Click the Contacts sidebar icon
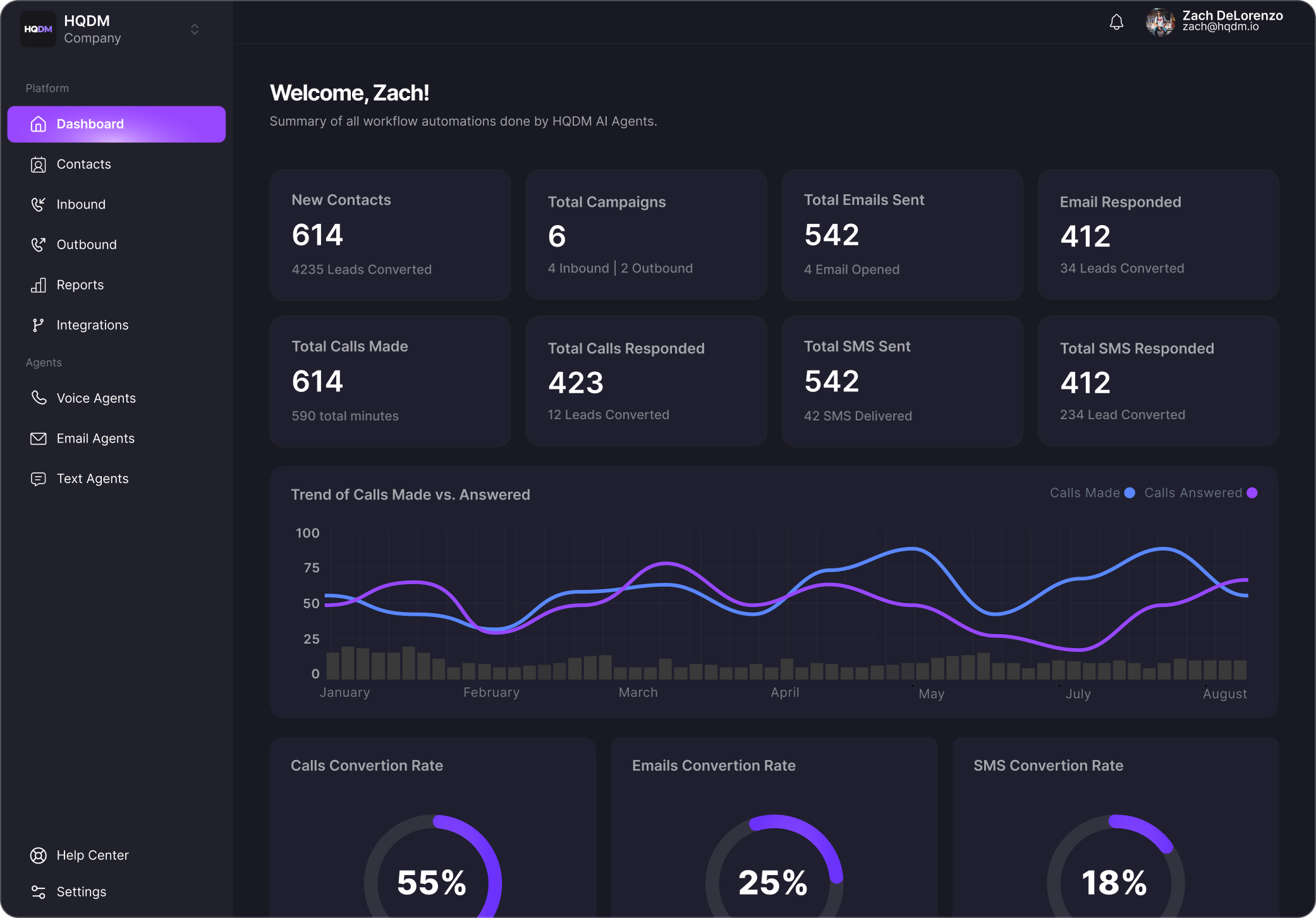This screenshot has width=1316, height=918. [x=39, y=164]
